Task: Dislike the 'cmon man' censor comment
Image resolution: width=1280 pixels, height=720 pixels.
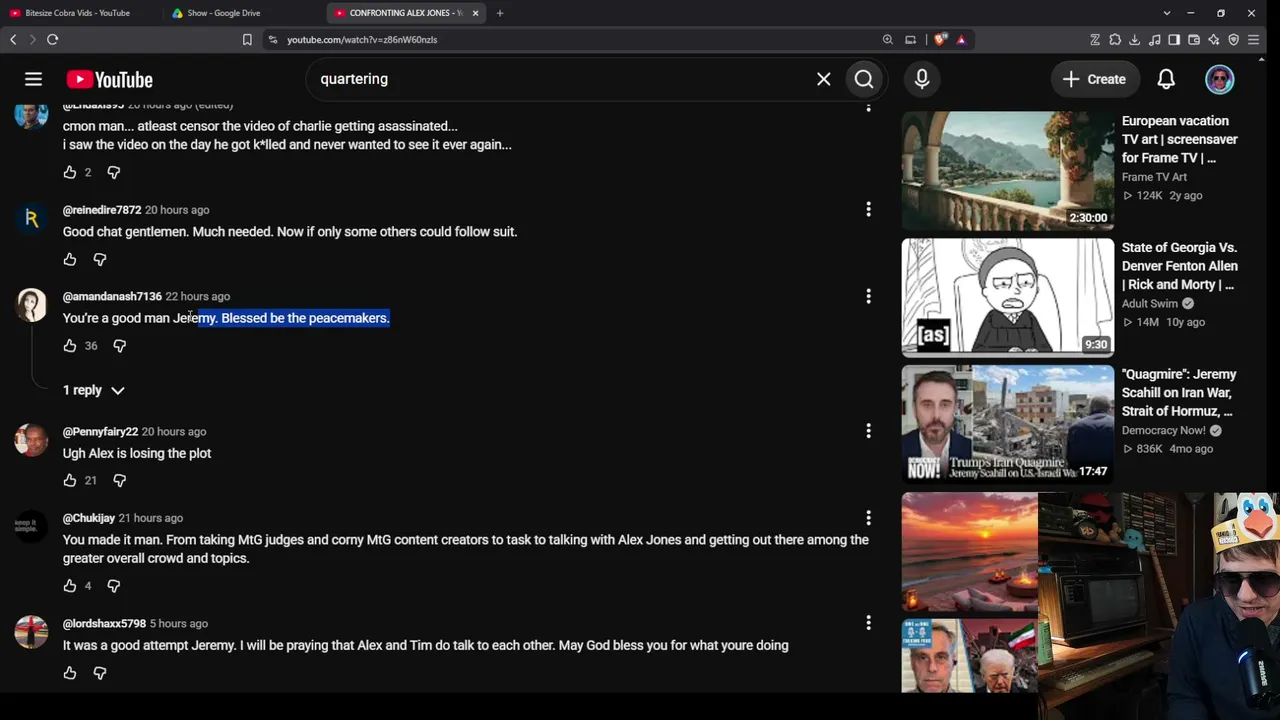Action: point(114,173)
